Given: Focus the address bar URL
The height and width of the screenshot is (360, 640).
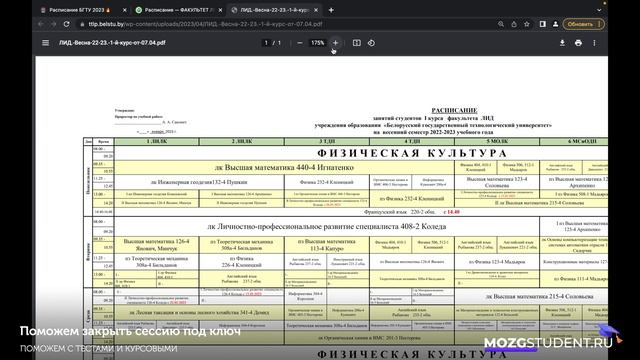Looking at the screenshot, I should coord(205,24).
